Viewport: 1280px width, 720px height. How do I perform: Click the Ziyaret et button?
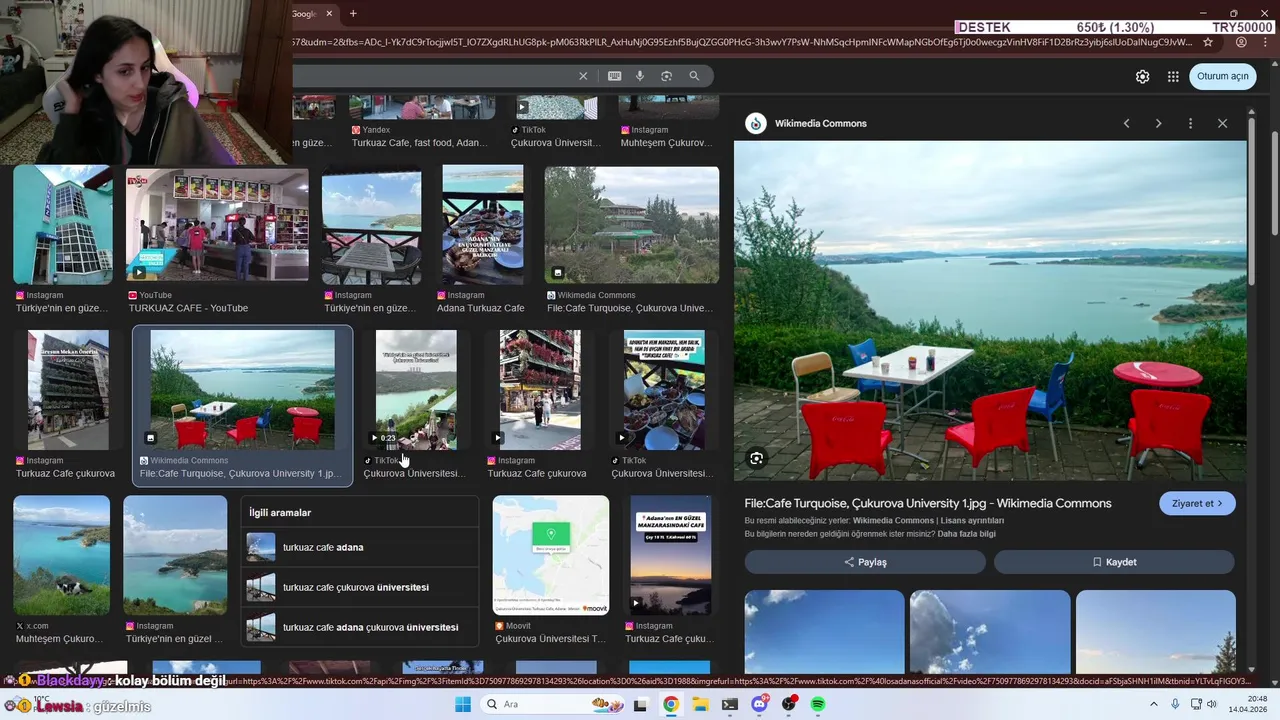(1197, 503)
